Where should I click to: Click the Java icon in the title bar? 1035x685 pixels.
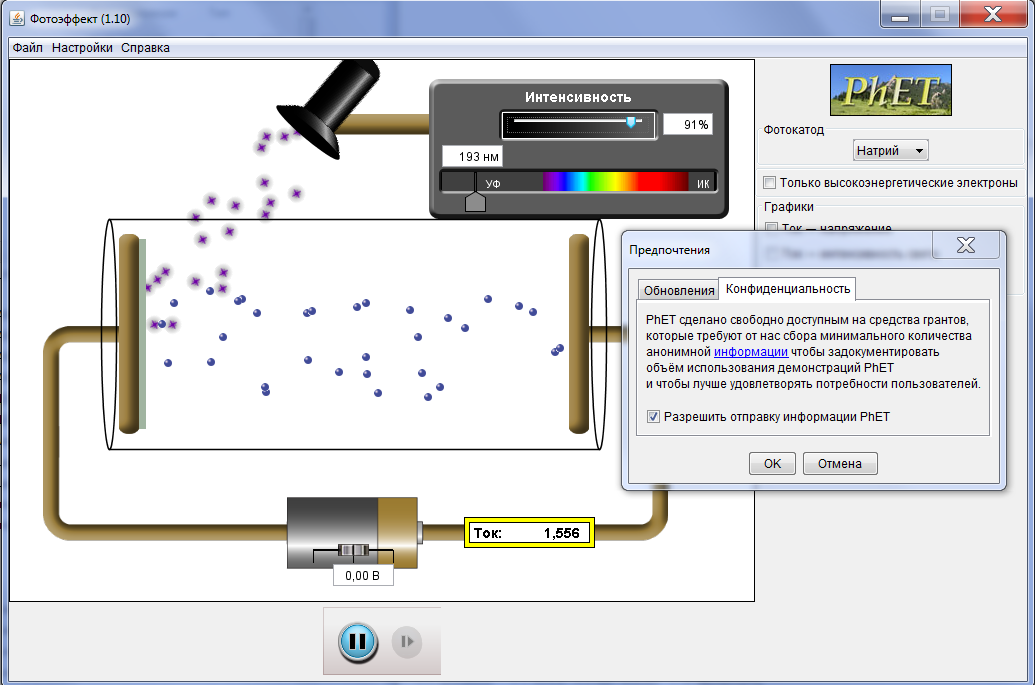[x=17, y=18]
